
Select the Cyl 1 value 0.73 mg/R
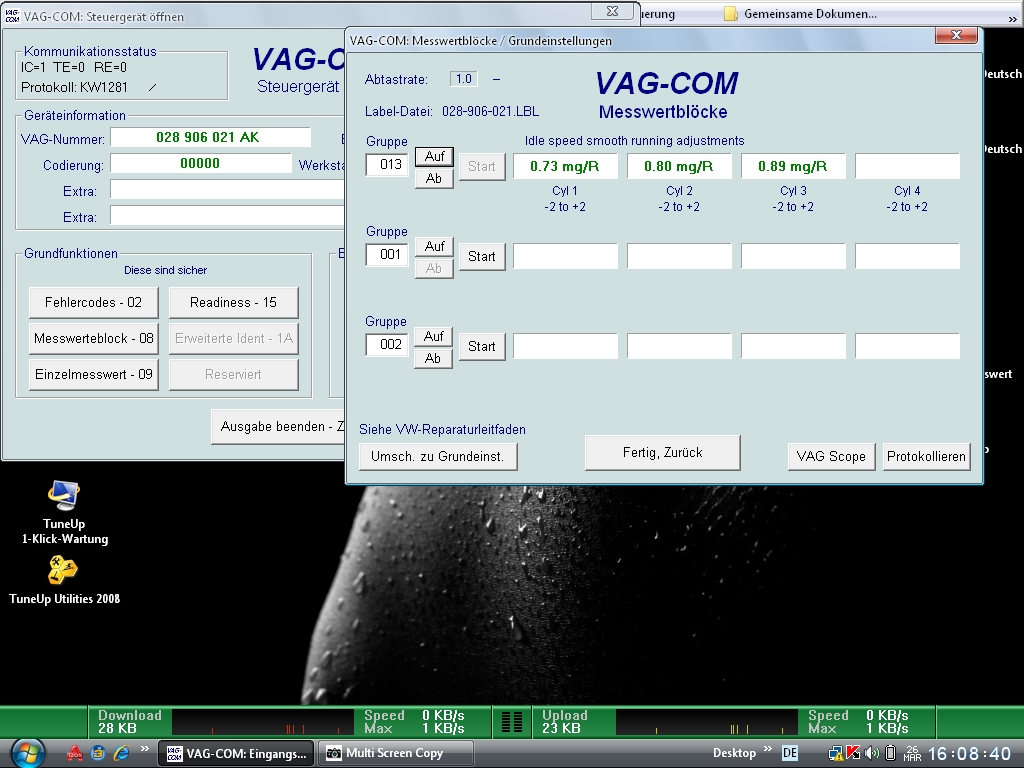coord(565,167)
